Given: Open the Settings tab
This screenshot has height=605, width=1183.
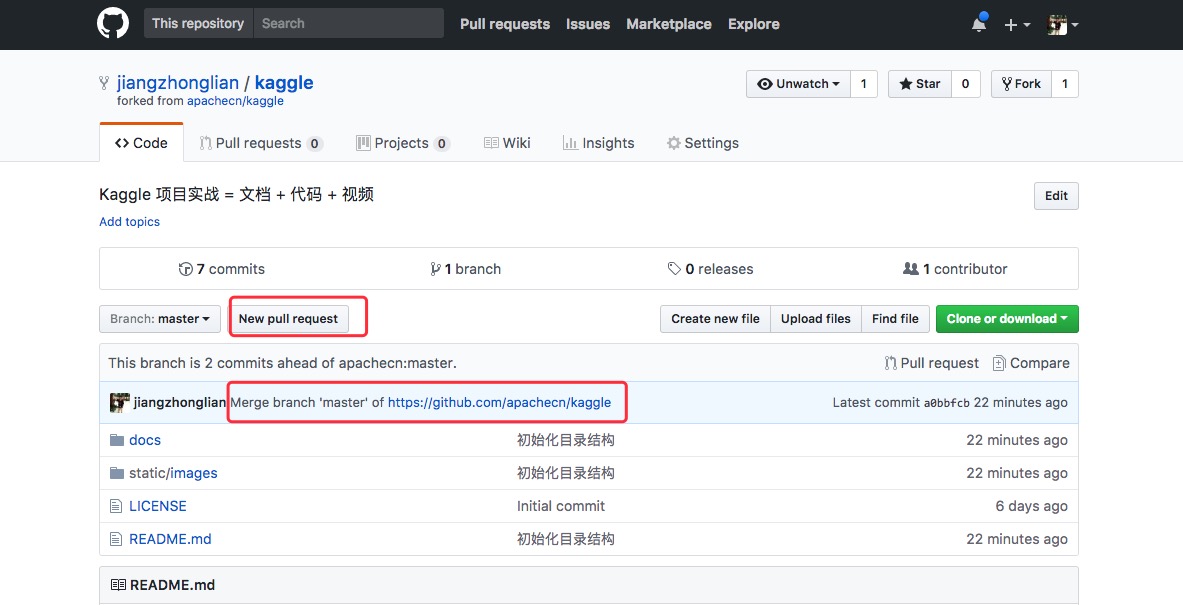Looking at the screenshot, I should tap(702, 143).
